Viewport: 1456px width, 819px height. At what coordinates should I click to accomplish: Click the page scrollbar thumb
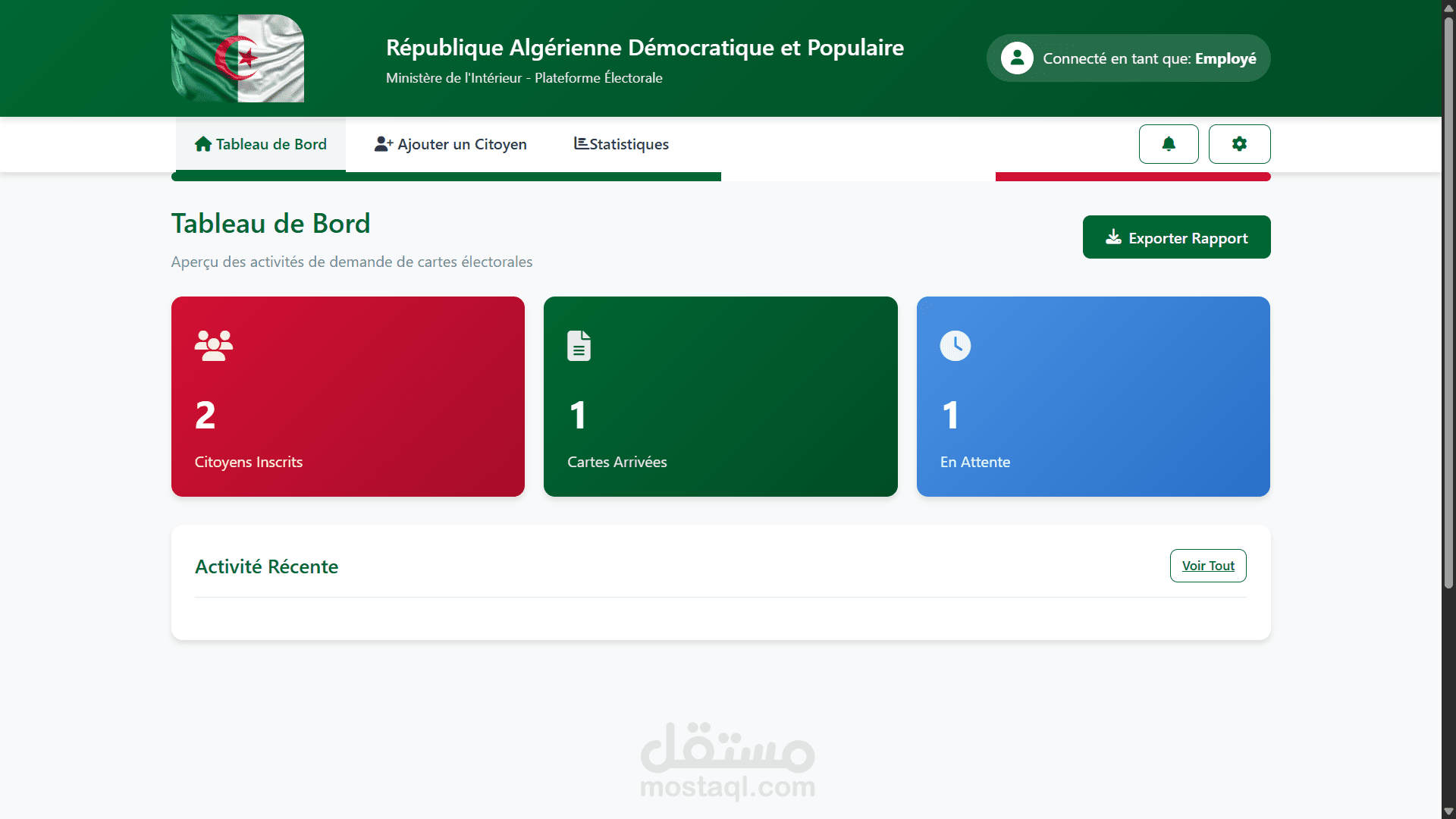pyautogui.click(x=1448, y=303)
